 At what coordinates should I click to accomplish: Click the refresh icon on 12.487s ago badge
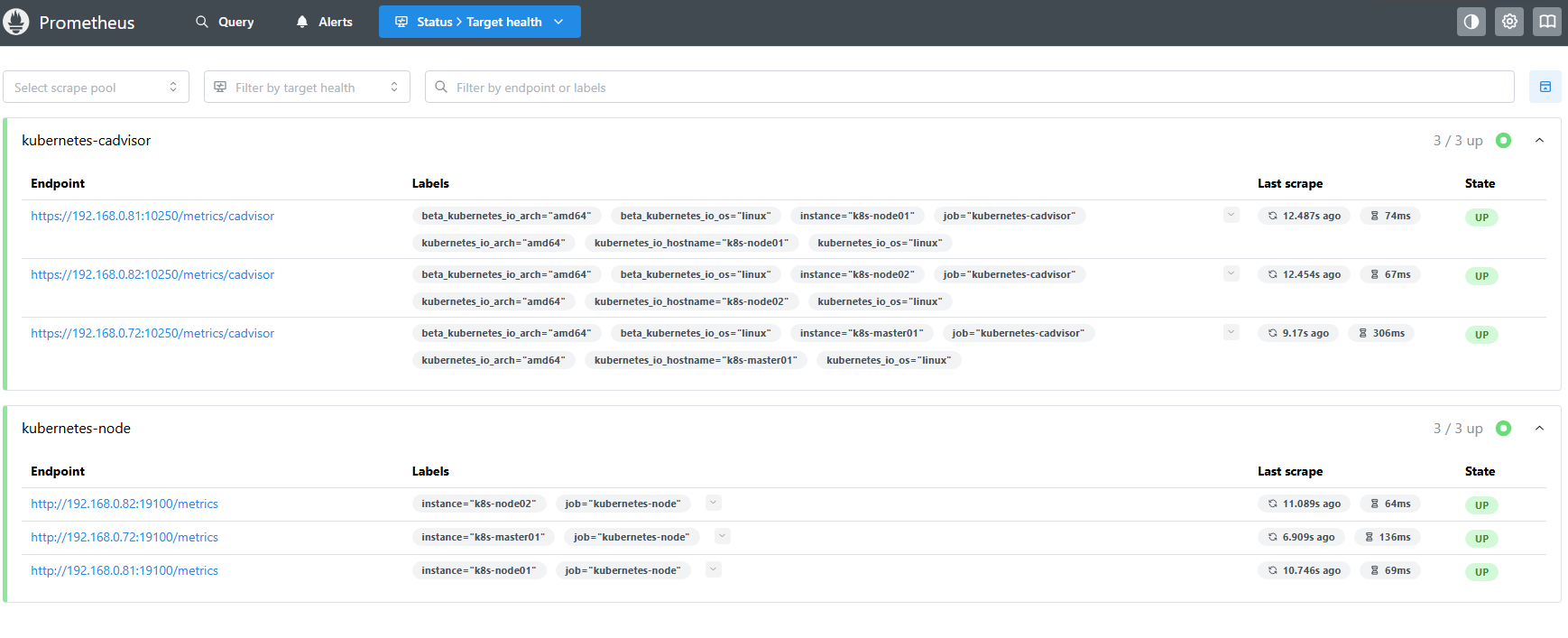click(x=1272, y=216)
